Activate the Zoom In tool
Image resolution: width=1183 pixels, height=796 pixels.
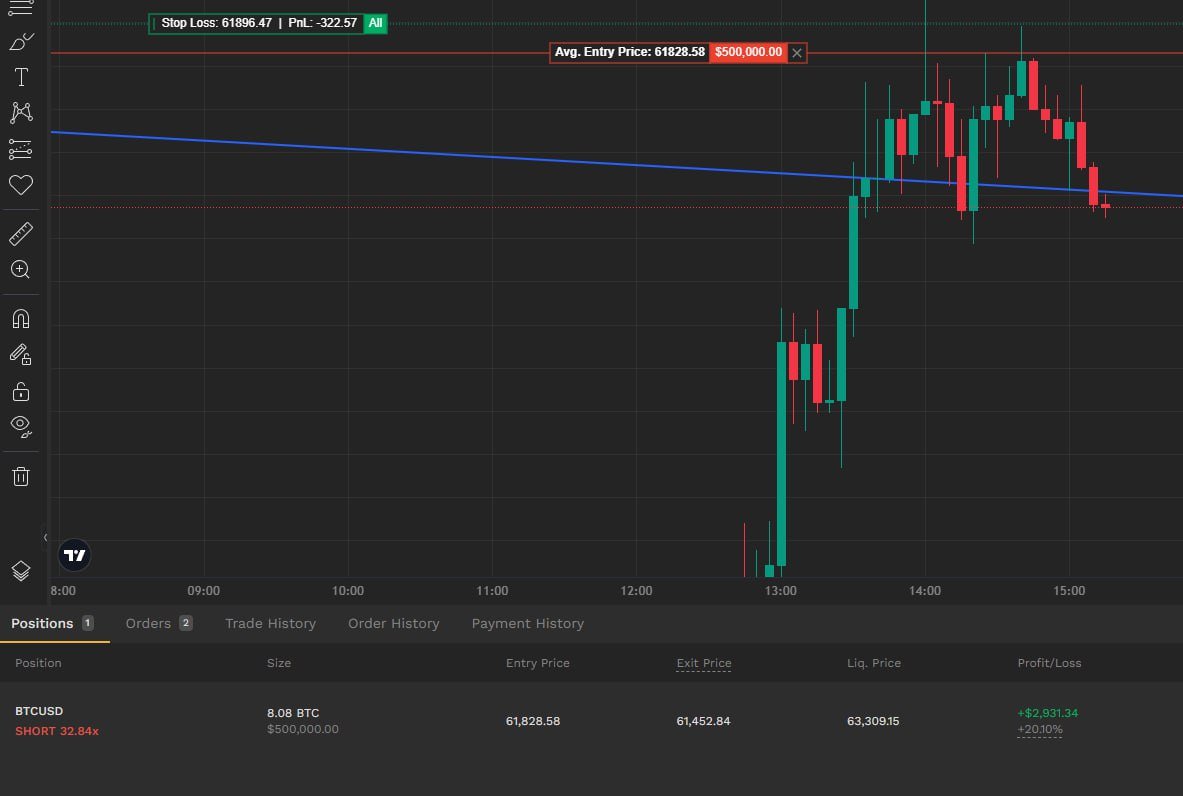coord(21,269)
